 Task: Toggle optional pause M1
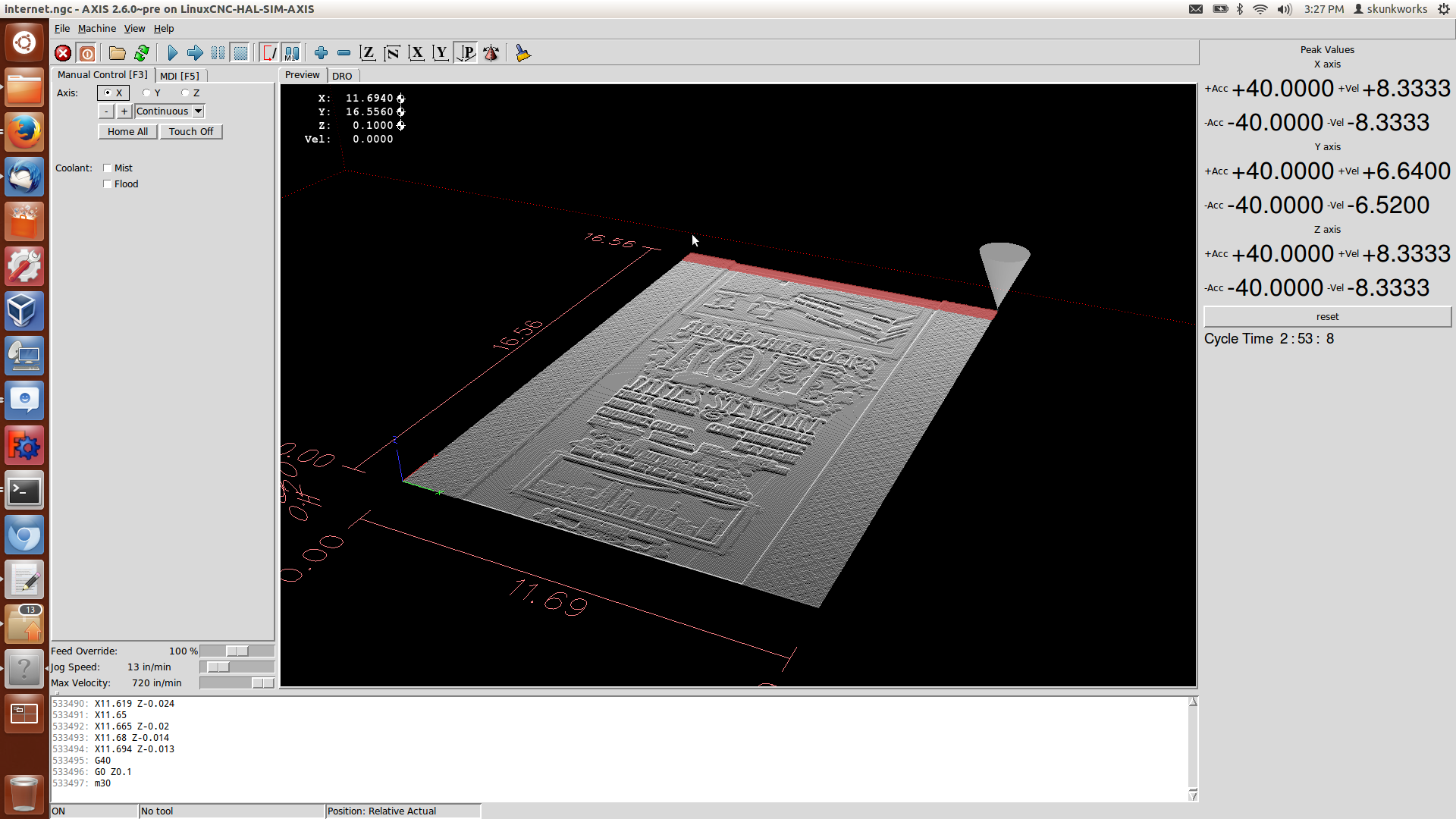(x=292, y=53)
